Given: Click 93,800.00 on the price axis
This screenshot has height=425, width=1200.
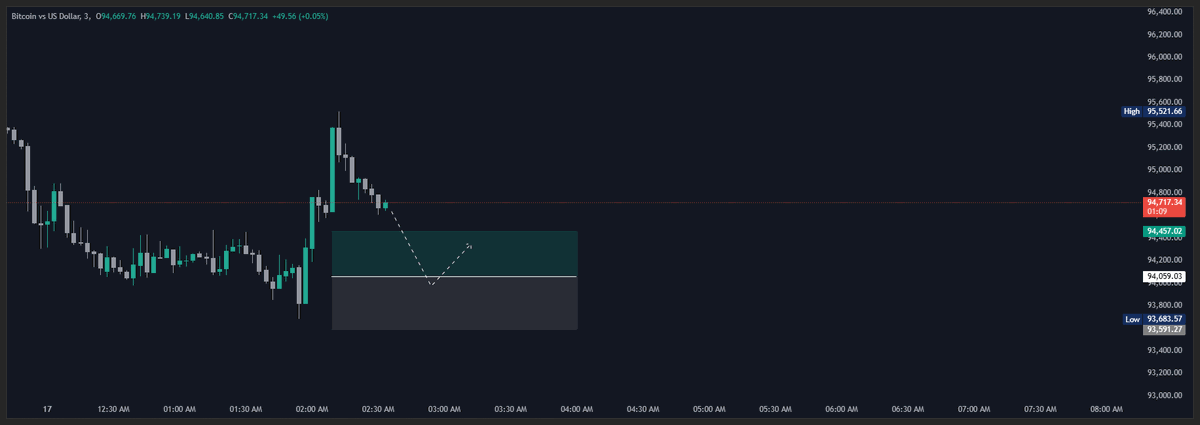Looking at the screenshot, I should [x=1164, y=305].
